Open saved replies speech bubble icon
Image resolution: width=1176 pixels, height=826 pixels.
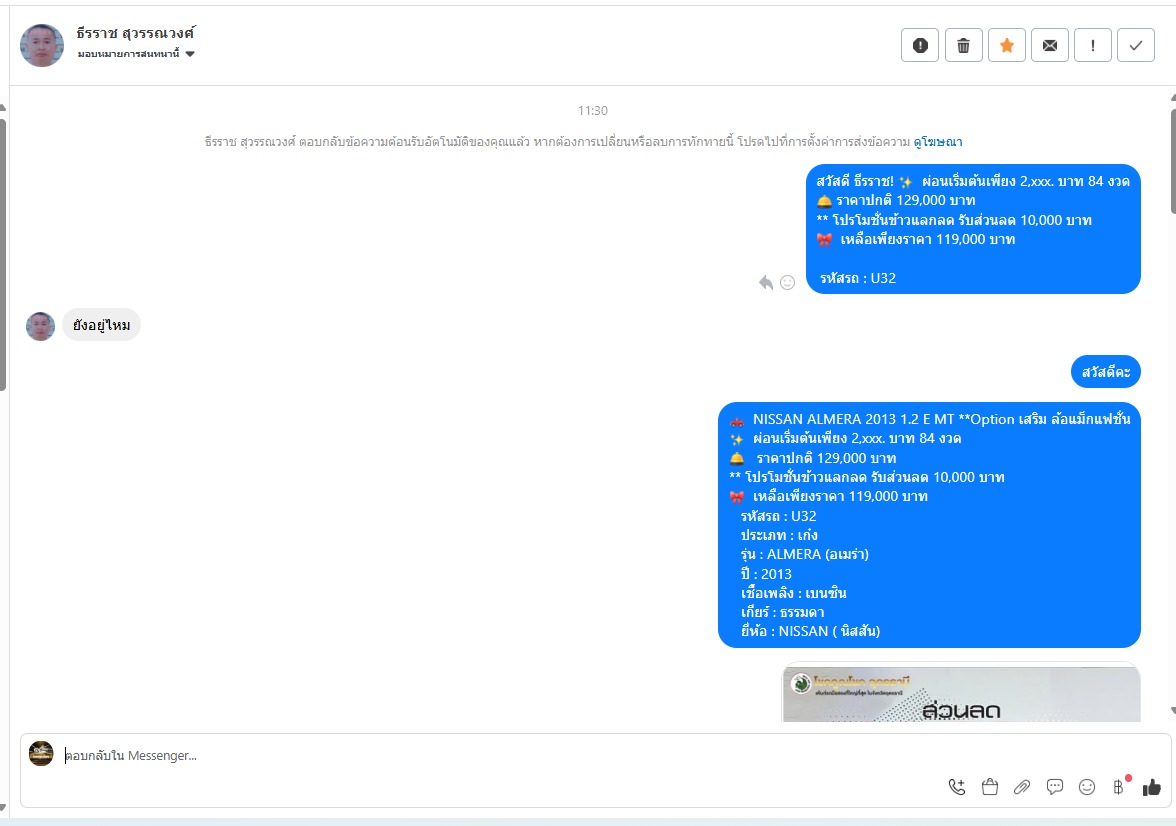click(x=1054, y=786)
